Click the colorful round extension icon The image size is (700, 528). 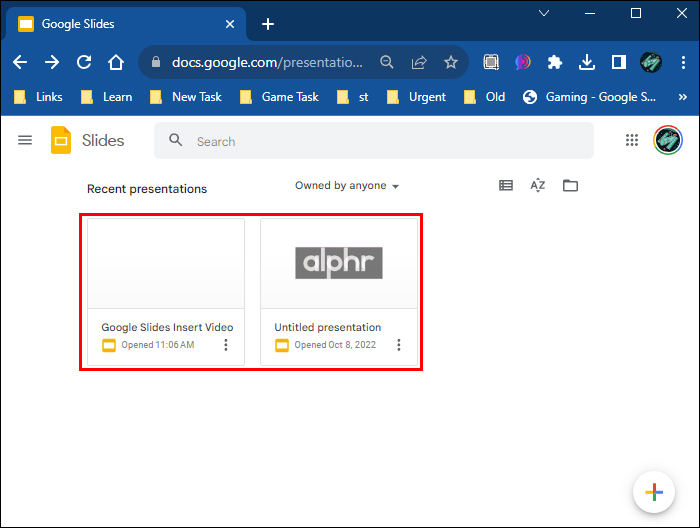(x=523, y=62)
